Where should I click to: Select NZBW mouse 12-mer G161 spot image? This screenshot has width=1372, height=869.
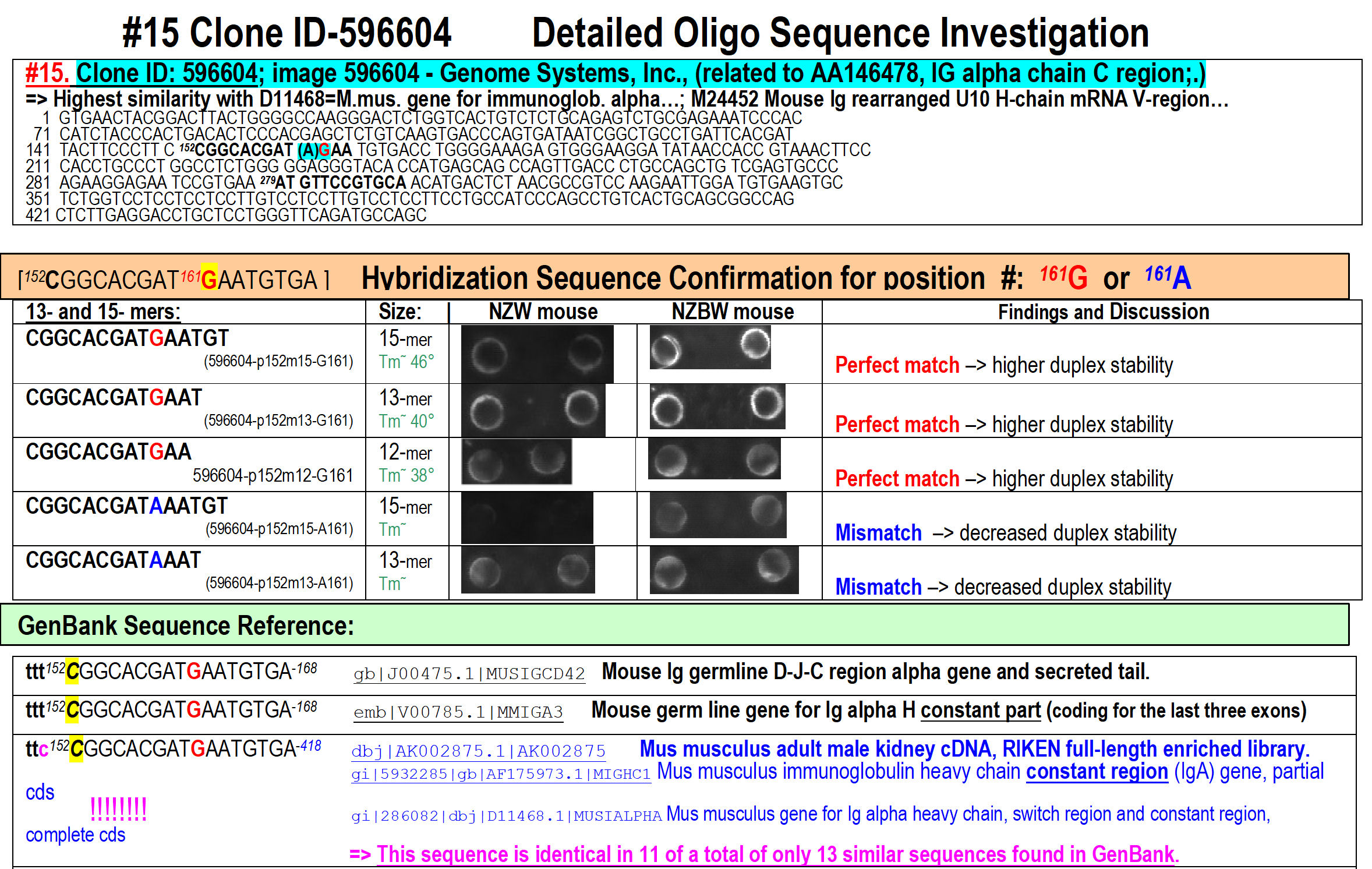tap(714, 458)
